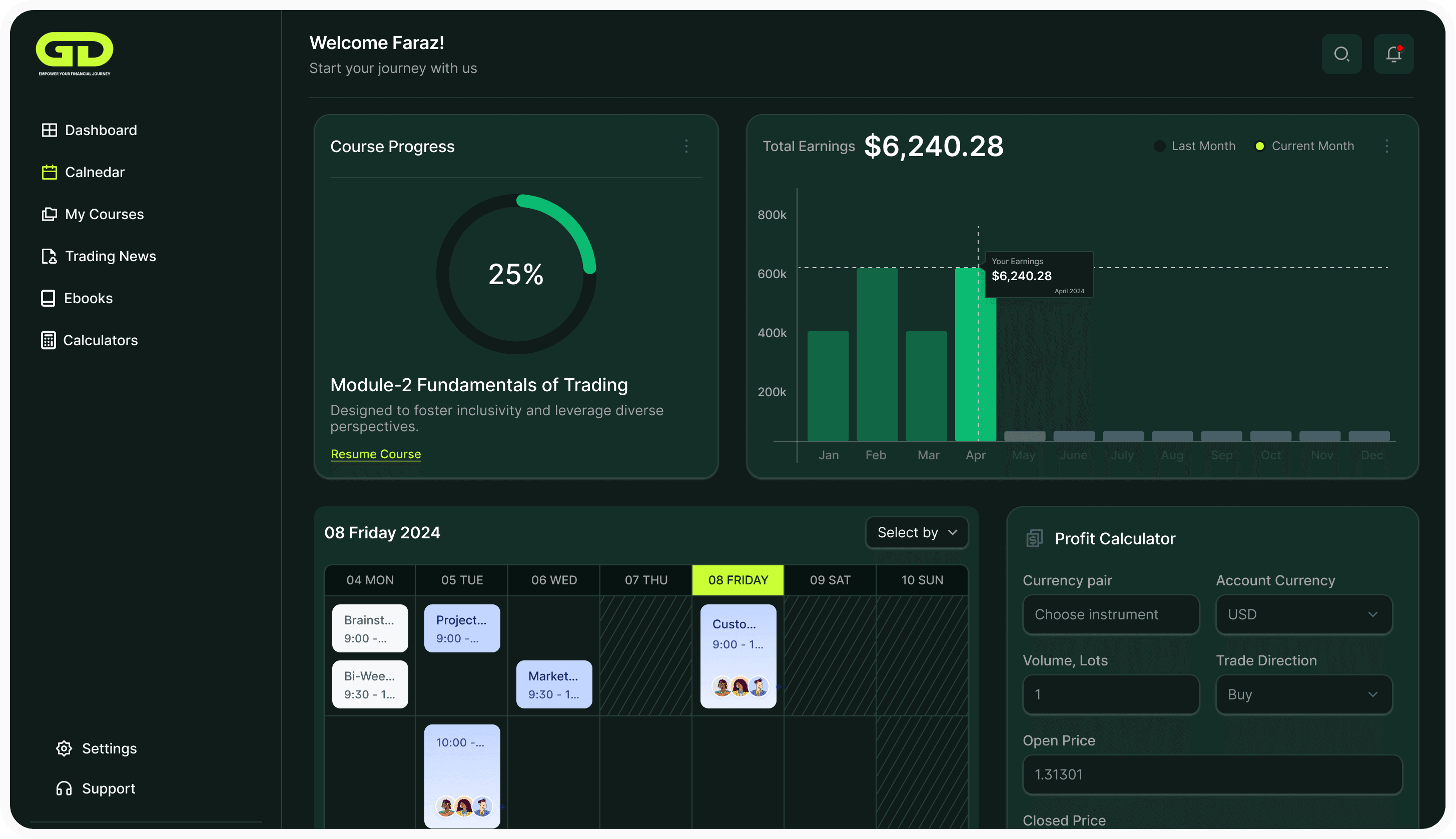Select the 09 SAT day tab
The image size is (1456, 839).
[830, 580]
